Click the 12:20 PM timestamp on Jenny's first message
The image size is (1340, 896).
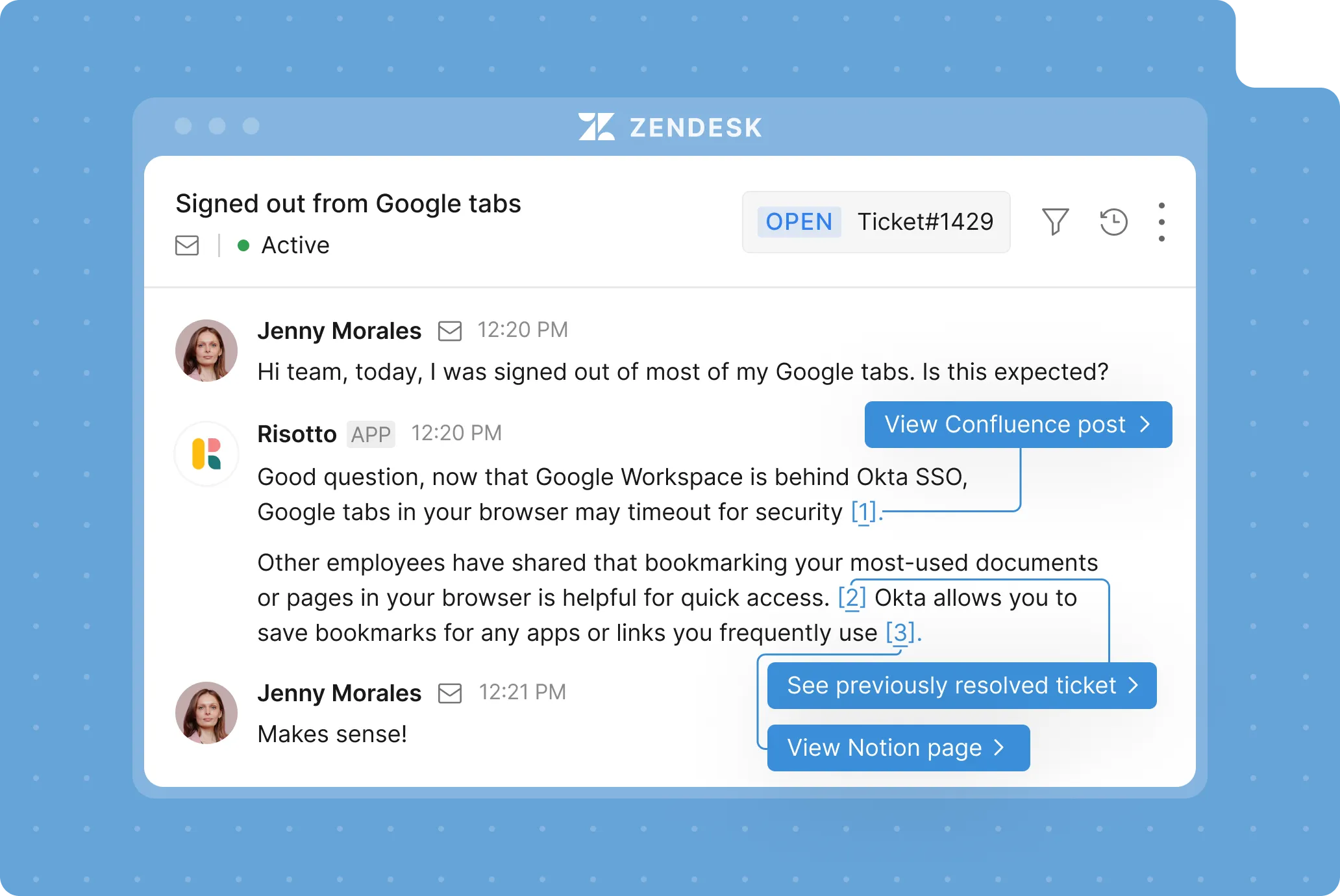(523, 330)
